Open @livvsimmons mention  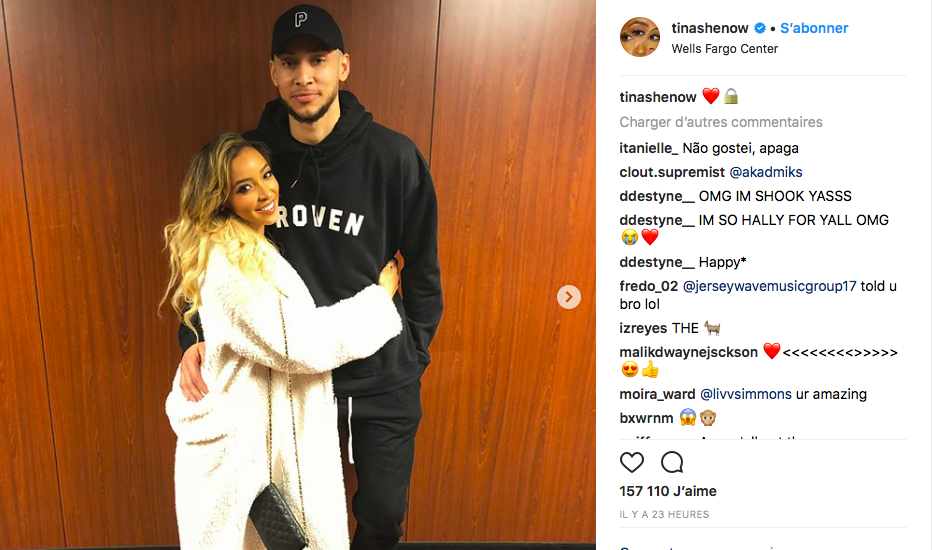tap(745, 394)
